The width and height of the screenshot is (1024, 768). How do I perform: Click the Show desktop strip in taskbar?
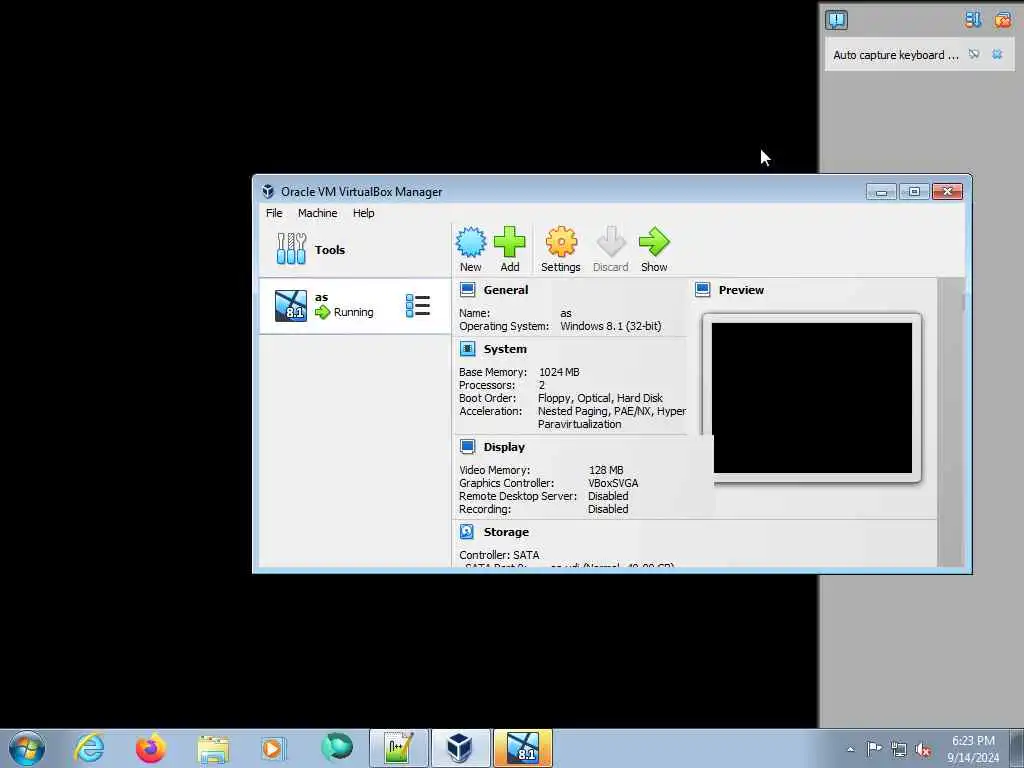click(x=1017, y=748)
